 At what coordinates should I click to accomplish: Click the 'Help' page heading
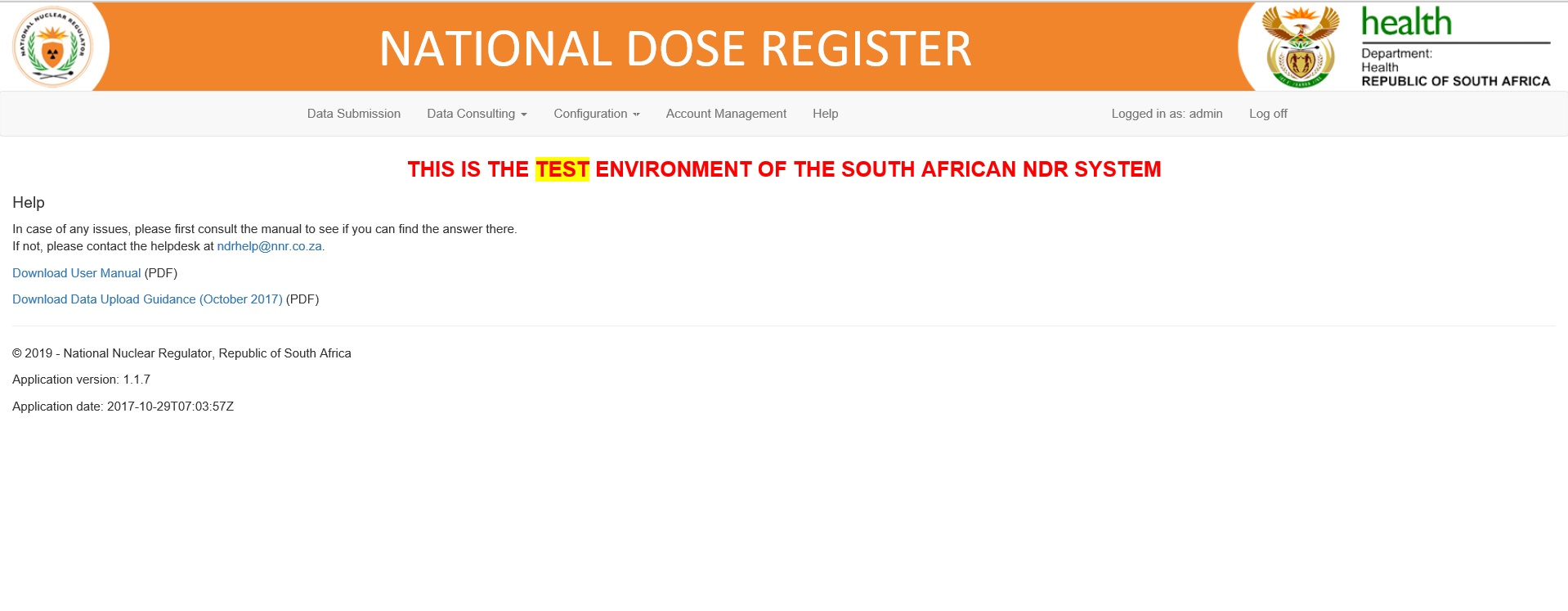[x=29, y=203]
